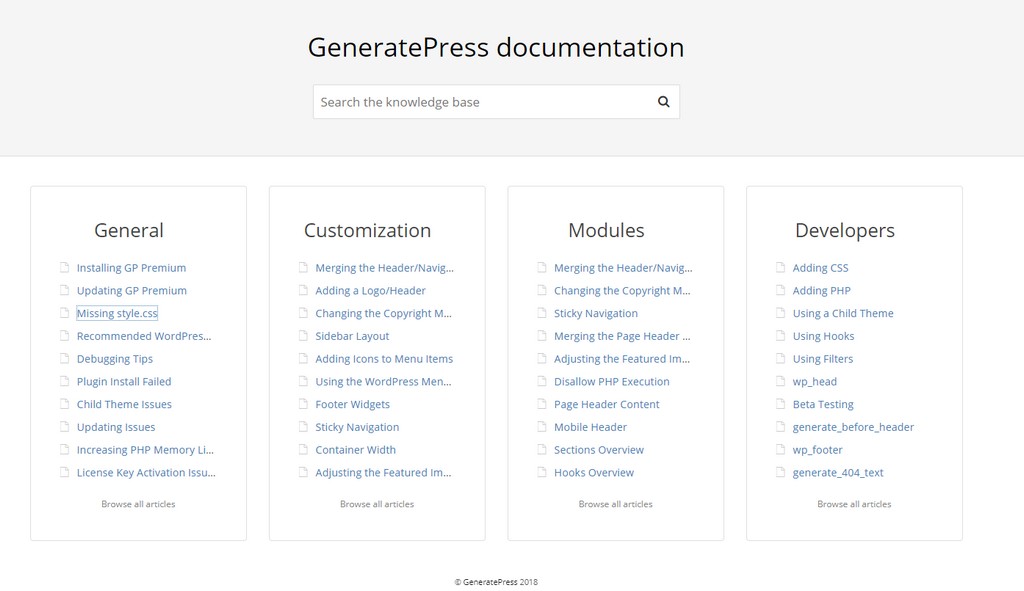Click the © GeneratePress 2018 footer text

496,582
